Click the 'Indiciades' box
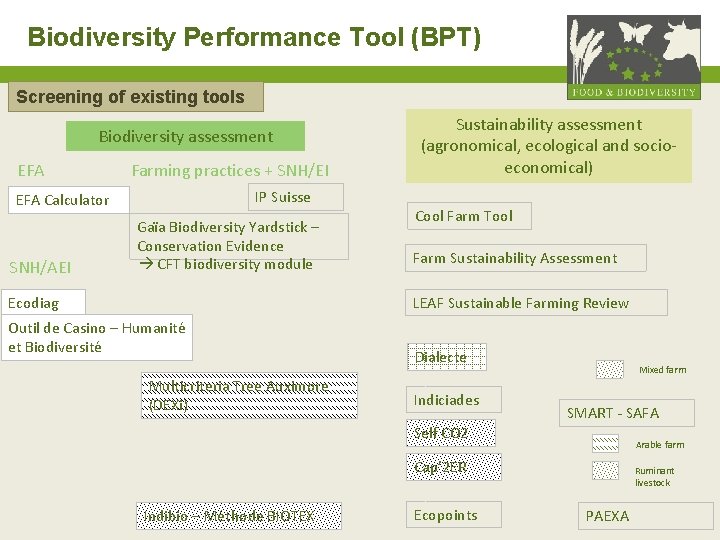Viewport: 720px width, 540px height. (454, 399)
